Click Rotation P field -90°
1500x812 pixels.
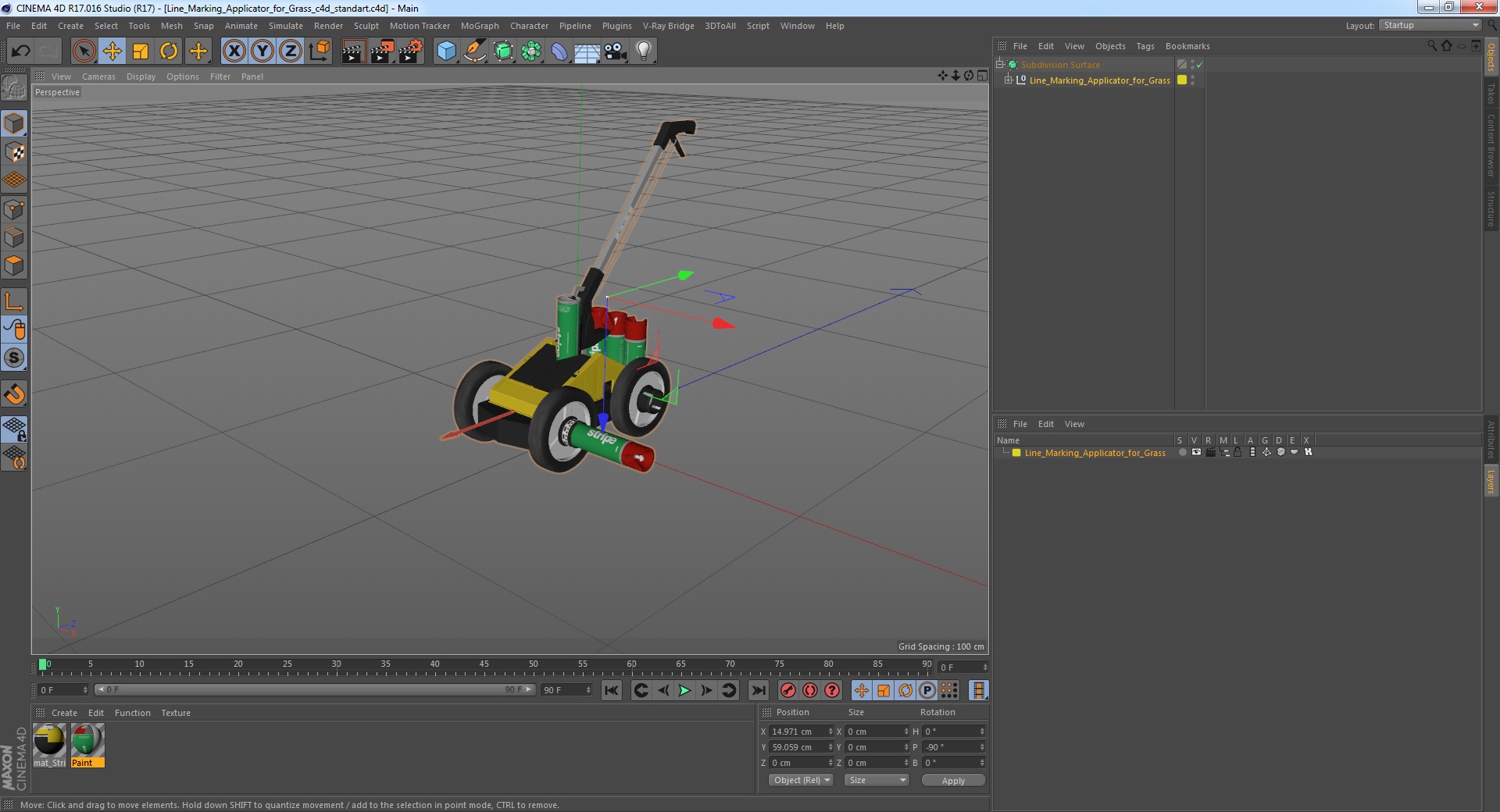tap(953, 747)
